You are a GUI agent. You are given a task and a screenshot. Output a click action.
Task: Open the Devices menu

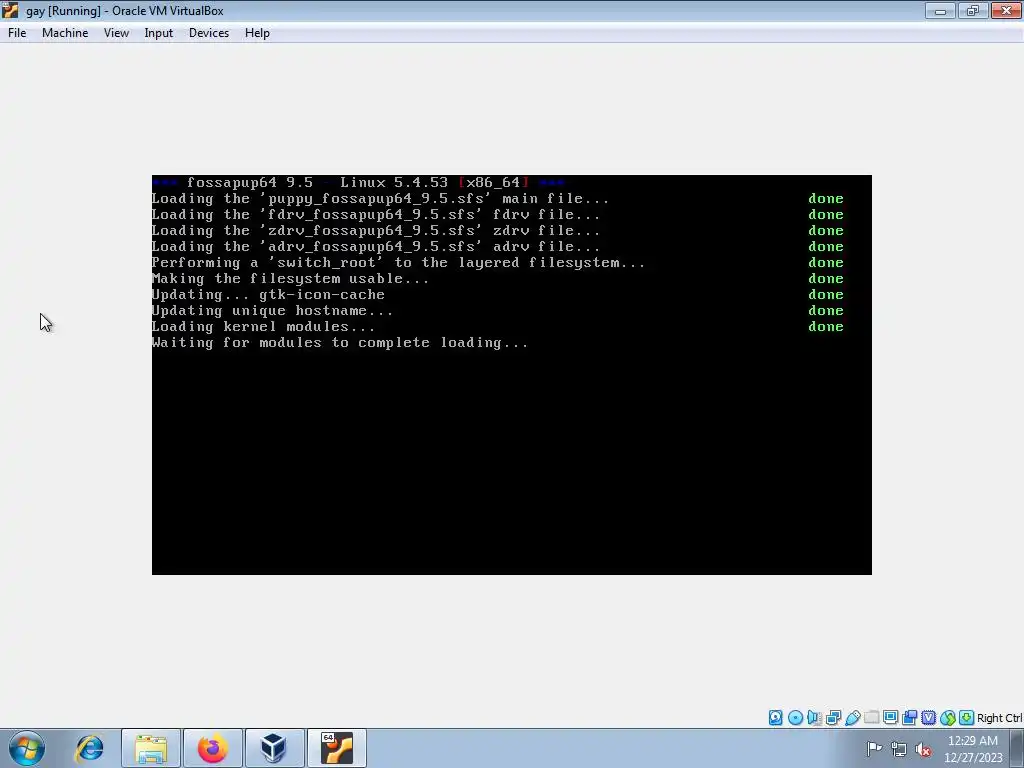209,33
